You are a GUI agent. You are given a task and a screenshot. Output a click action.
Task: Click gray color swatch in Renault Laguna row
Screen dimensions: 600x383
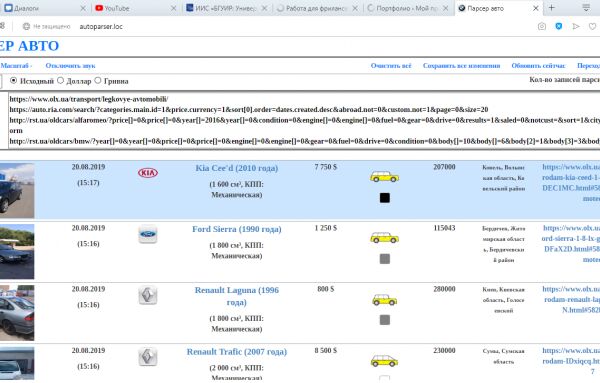pos(385,320)
